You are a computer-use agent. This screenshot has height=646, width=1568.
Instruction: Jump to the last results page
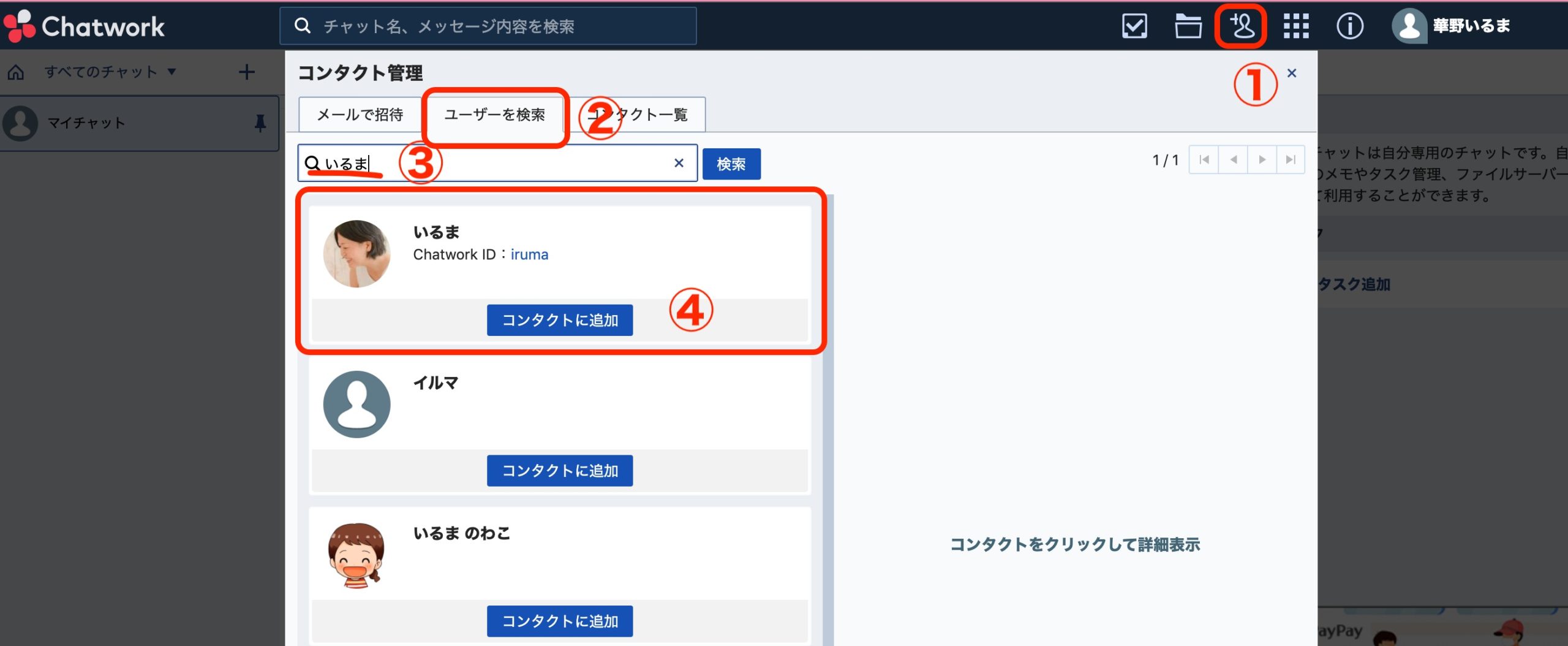coord(1291,160)
